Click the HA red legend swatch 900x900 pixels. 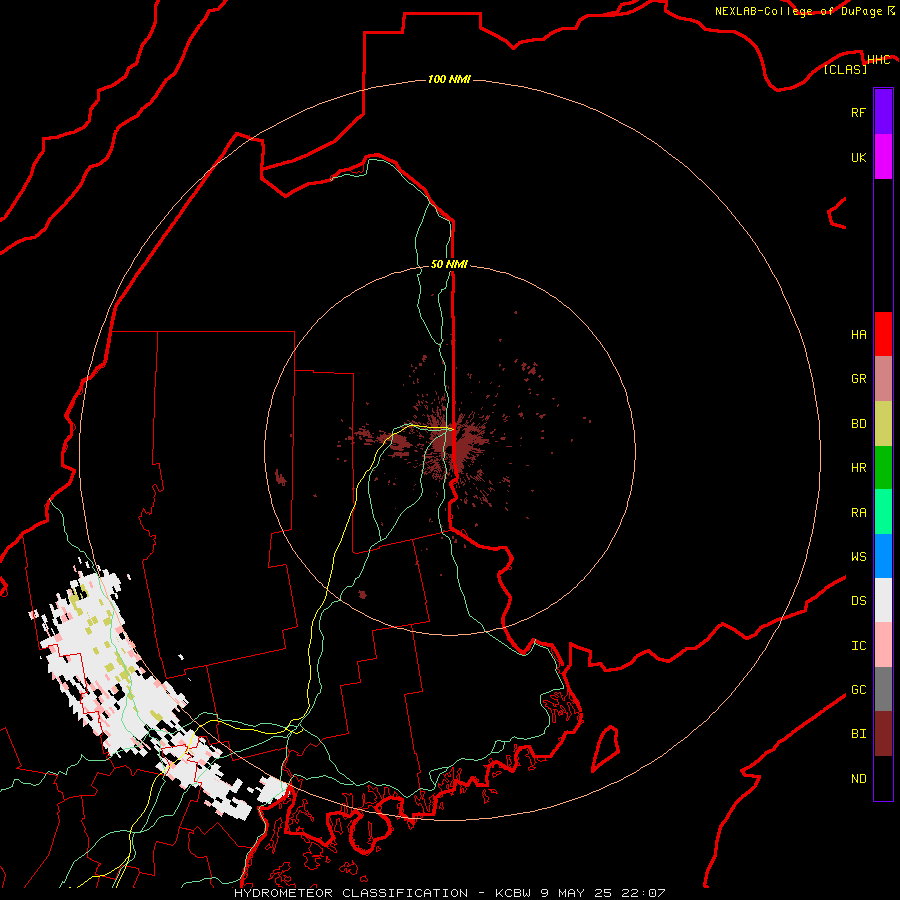coord(883,334)
